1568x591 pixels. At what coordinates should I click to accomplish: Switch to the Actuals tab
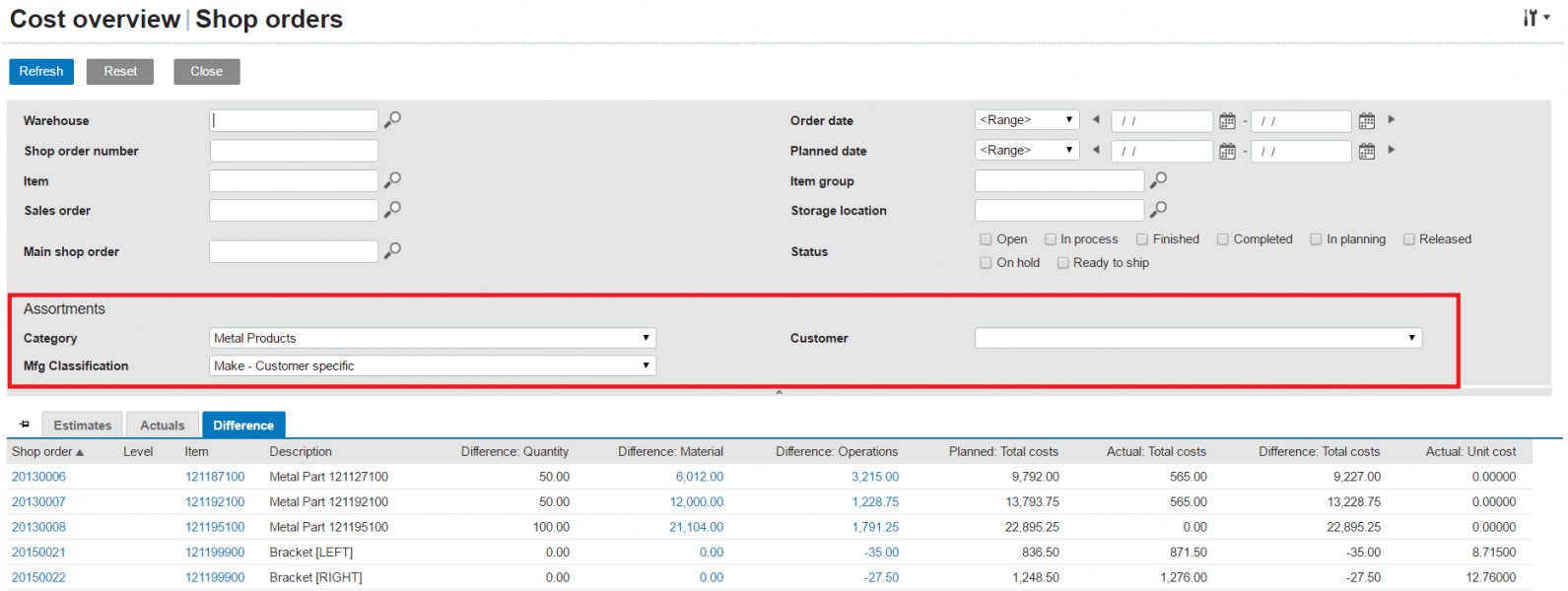163,426
